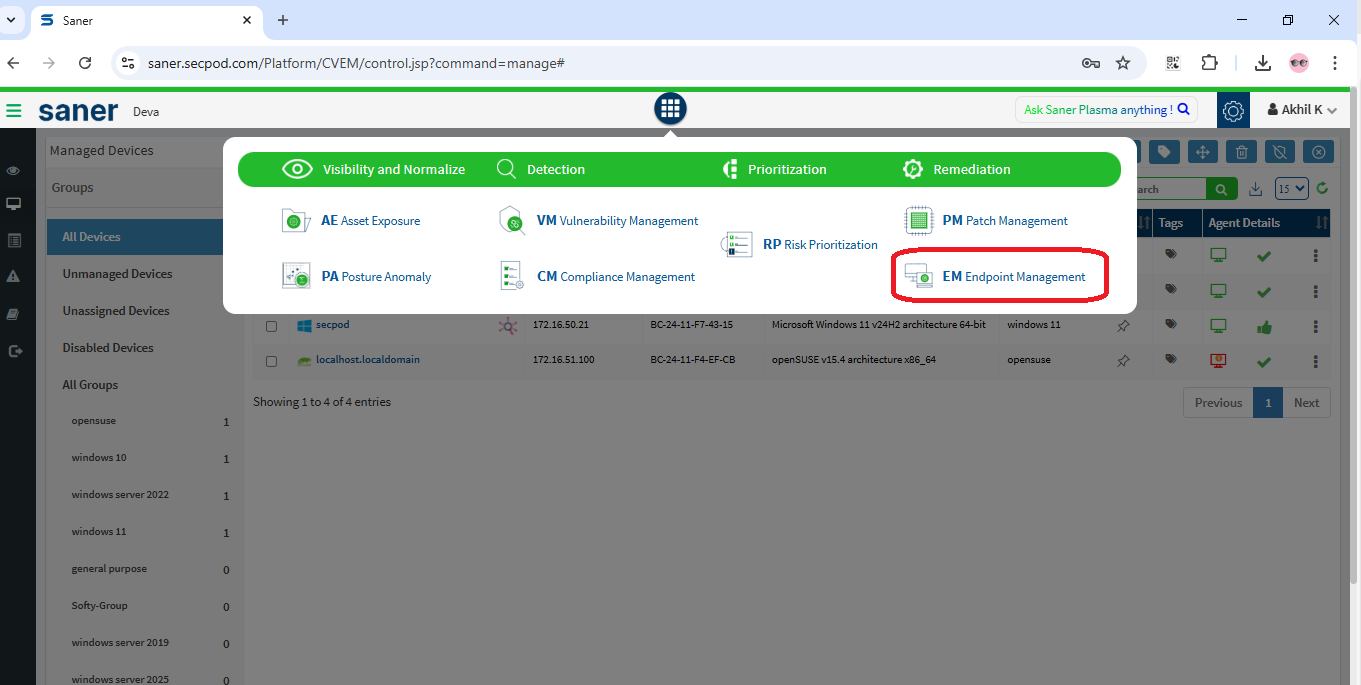Check the secpod row checkbox

(x=271, y=326)
